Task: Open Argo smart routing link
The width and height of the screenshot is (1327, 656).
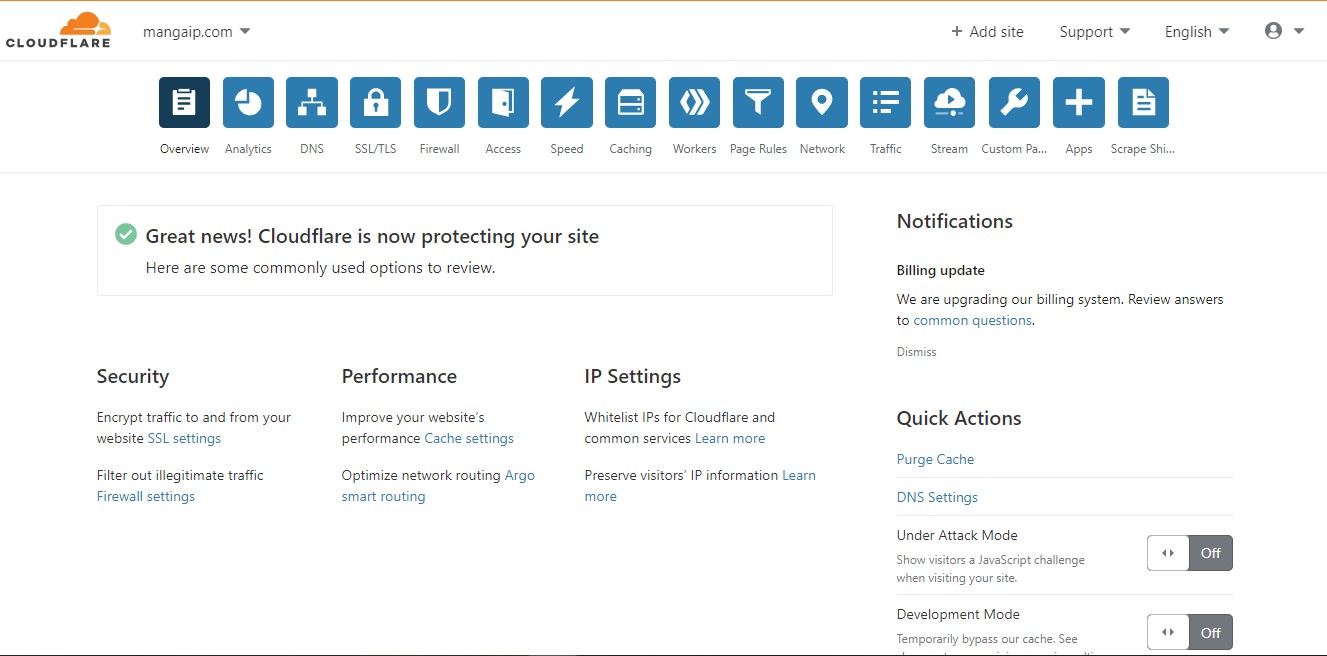Action: [438, 486]
